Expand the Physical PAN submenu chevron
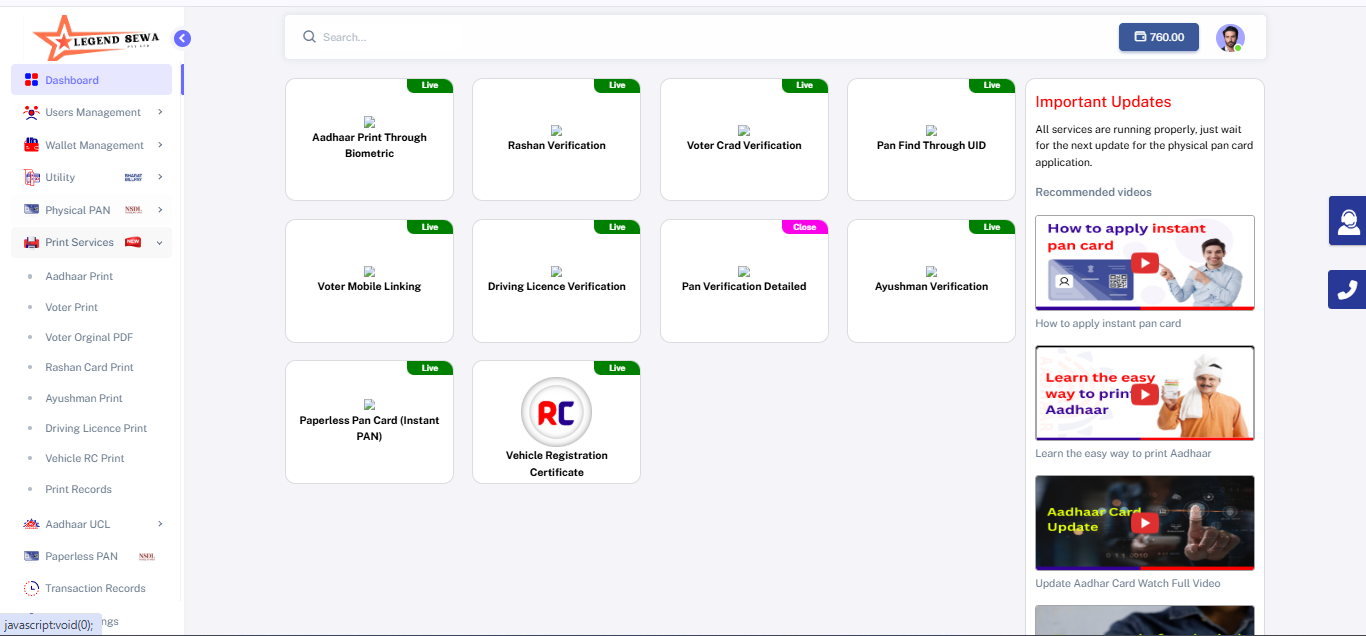This screenshot has height=636, width=1366. [160, 210]
